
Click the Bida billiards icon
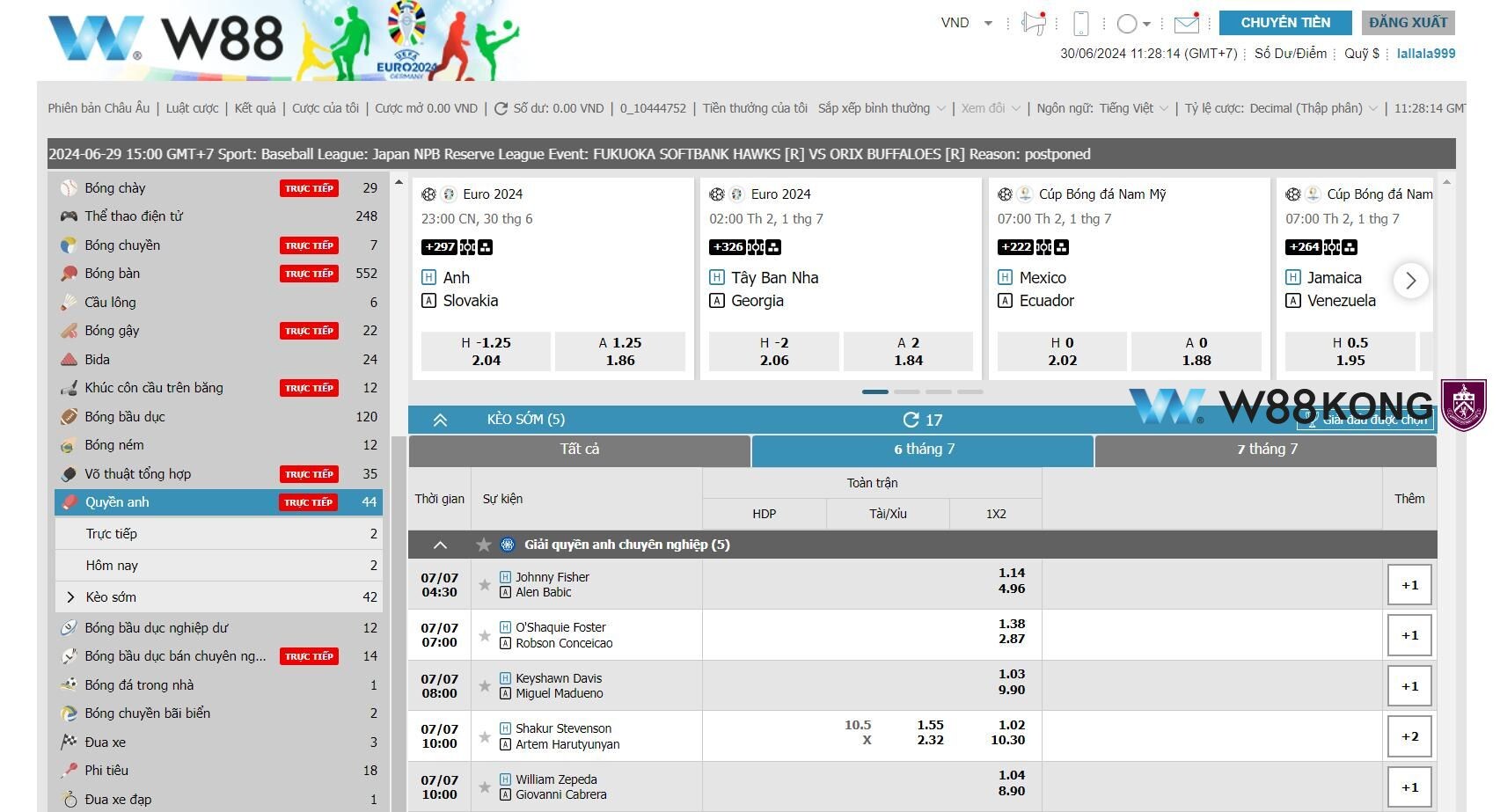click(x=69, y=359)
